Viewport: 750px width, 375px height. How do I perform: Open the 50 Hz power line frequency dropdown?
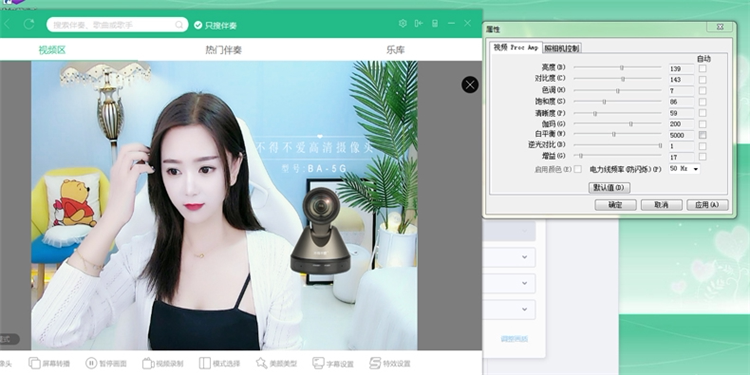(x=684, y=169)
